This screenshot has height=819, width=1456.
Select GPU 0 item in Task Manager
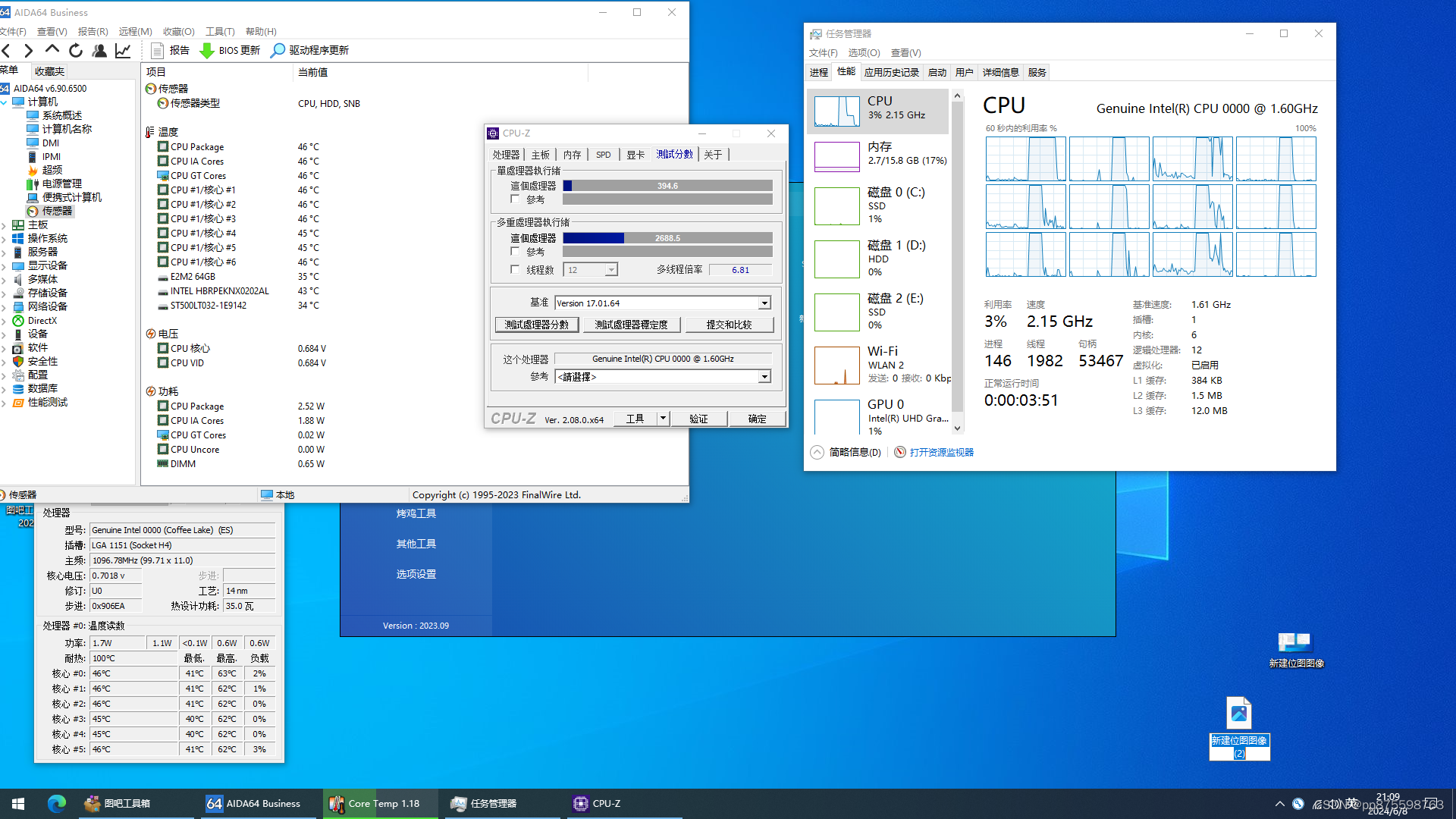[x=878, y=416]
